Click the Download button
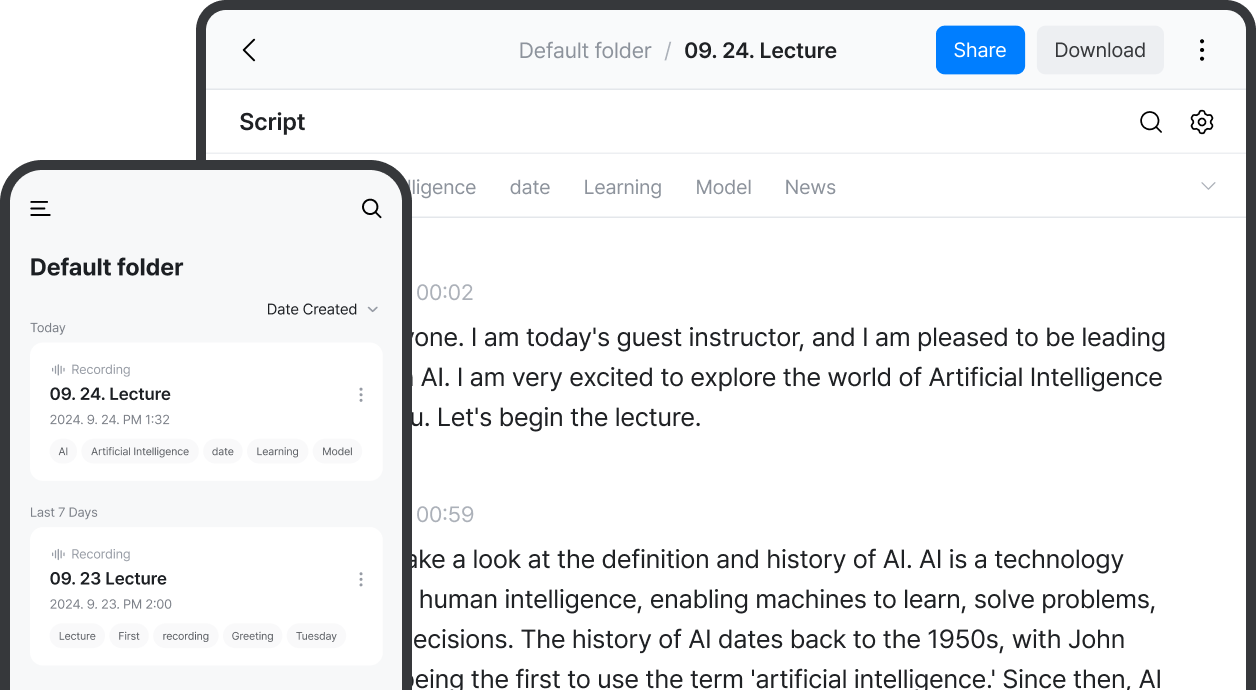 [1099, 50]
